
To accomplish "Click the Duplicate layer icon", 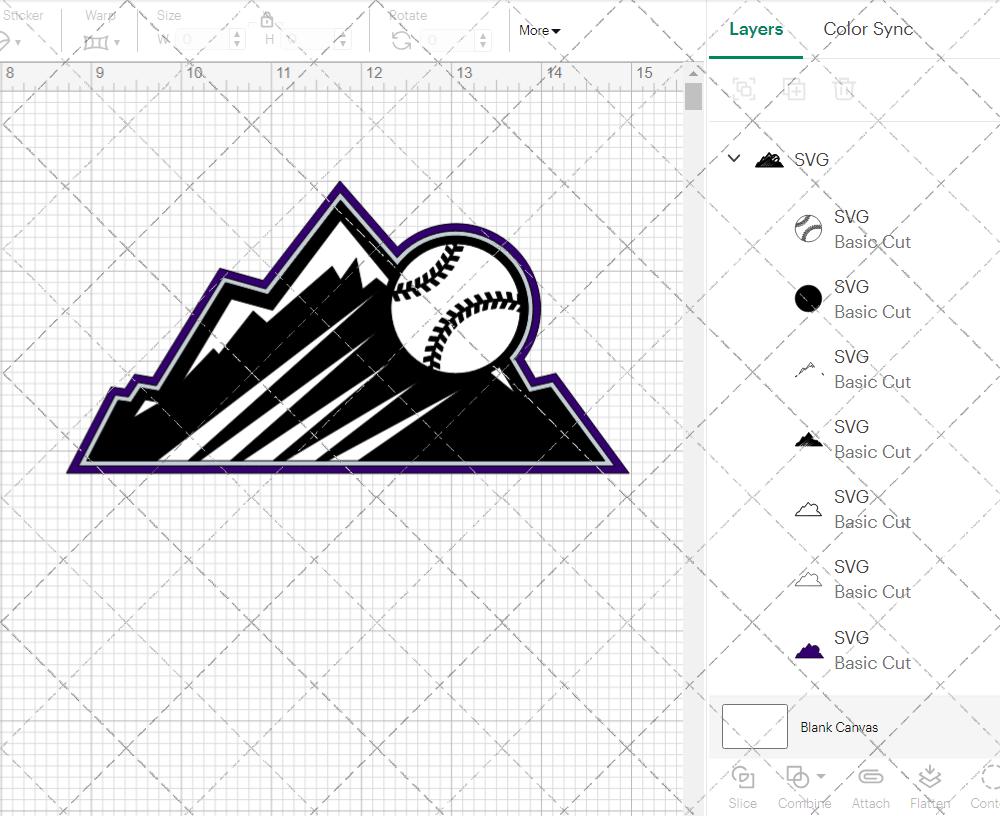I will tap(794, 89).
